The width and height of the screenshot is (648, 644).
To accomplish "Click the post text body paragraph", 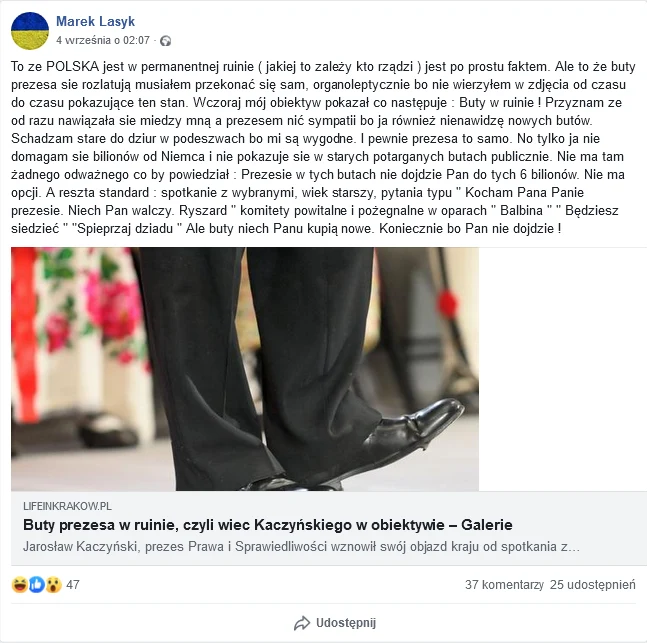I will tap(323, 148).
